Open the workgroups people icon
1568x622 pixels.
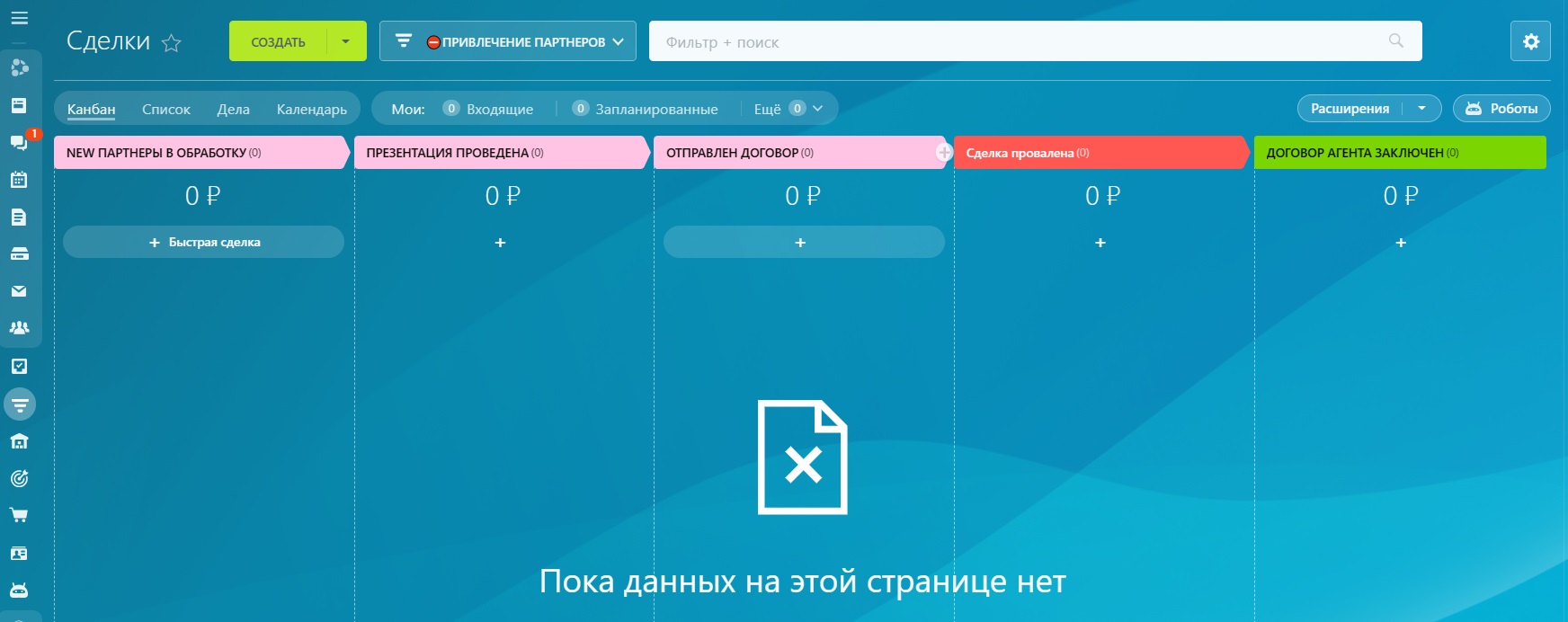pyautogui.click(x=19, y=328)
